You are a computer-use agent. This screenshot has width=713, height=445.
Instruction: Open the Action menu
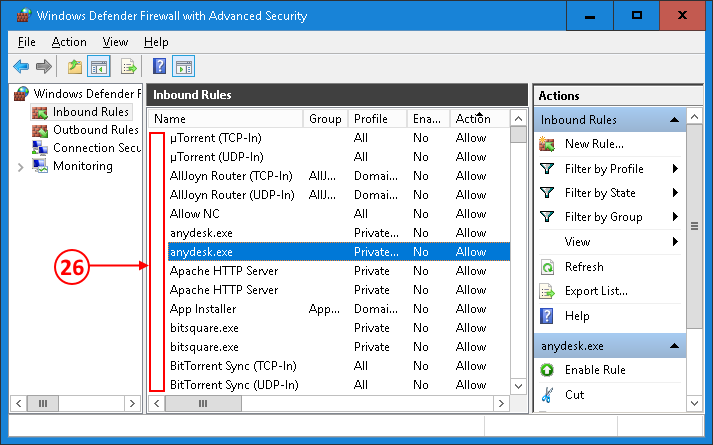point(69,42)
